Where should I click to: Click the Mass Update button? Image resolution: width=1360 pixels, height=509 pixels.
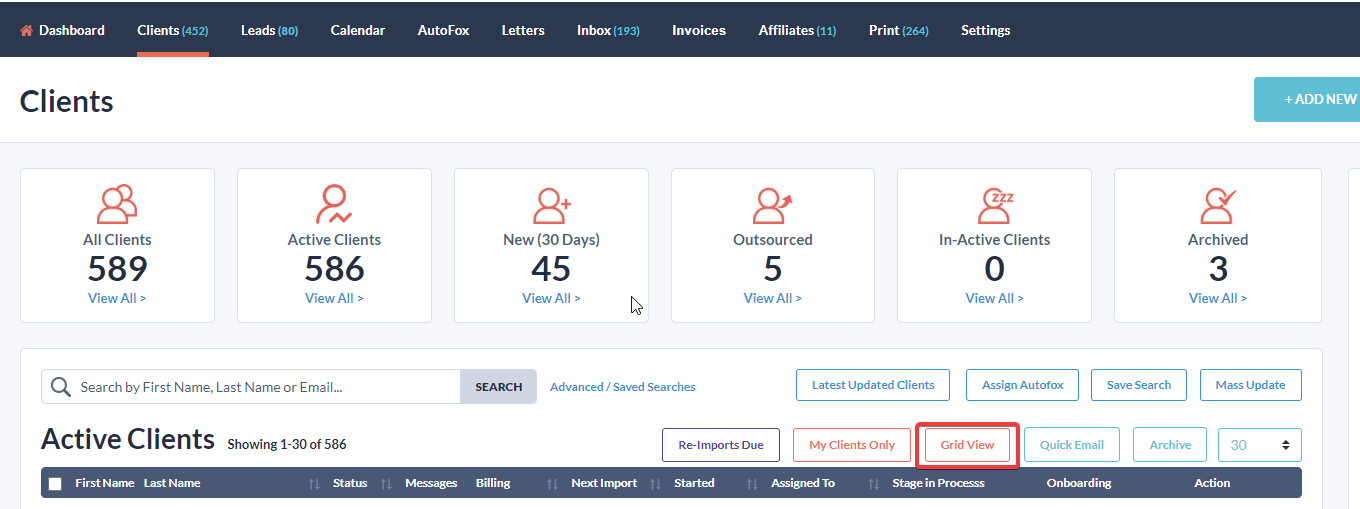point(1250,385)
